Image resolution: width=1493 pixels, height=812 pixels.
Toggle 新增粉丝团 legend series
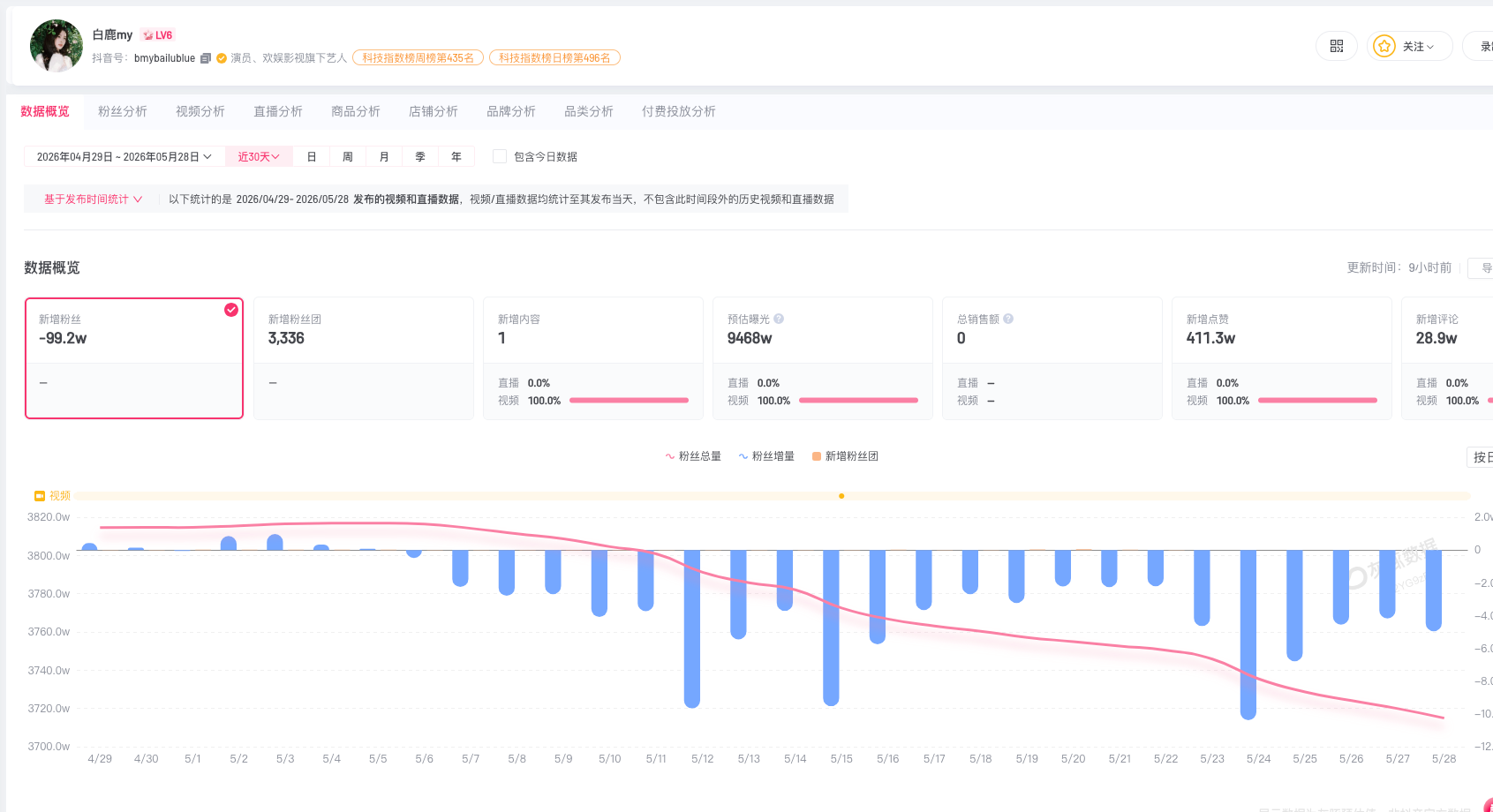[845, 456]
